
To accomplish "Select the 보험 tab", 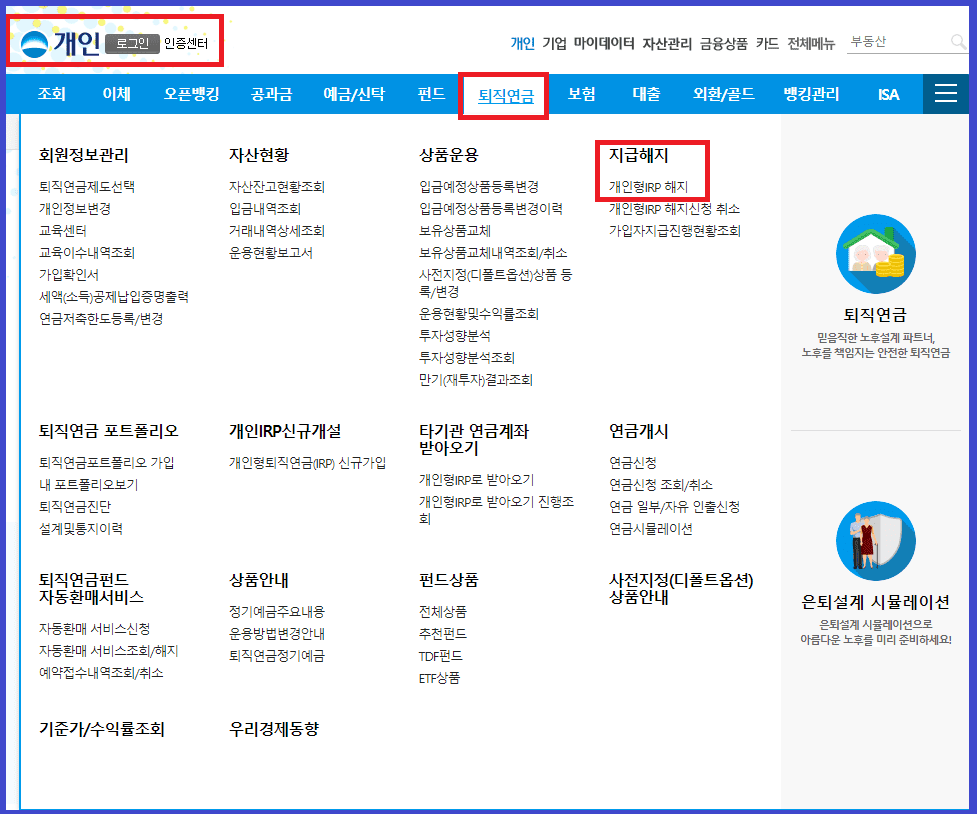I will pos(580,93).
